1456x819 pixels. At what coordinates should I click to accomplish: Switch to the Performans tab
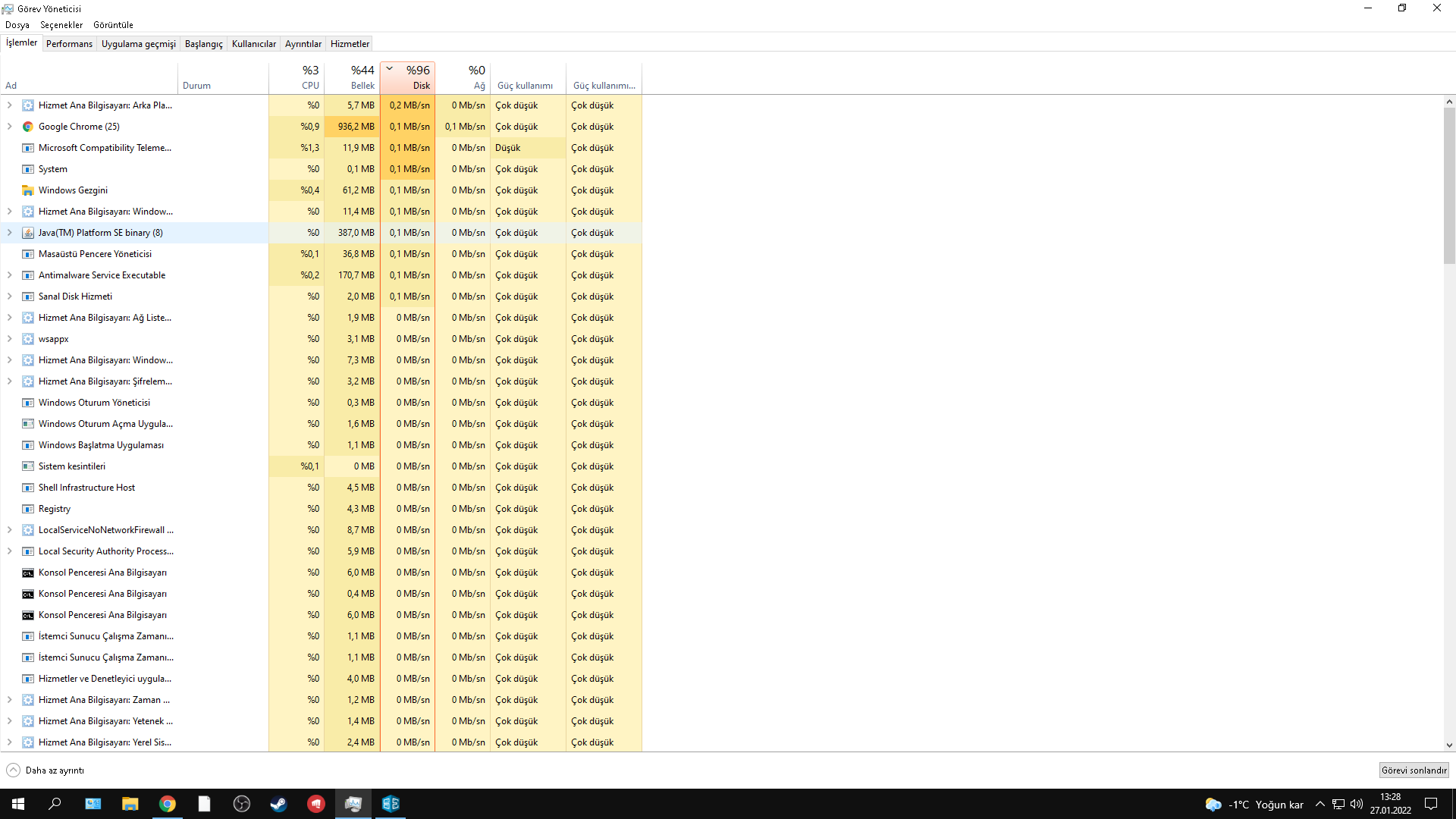pyautogui.click(x=69, y=44)
